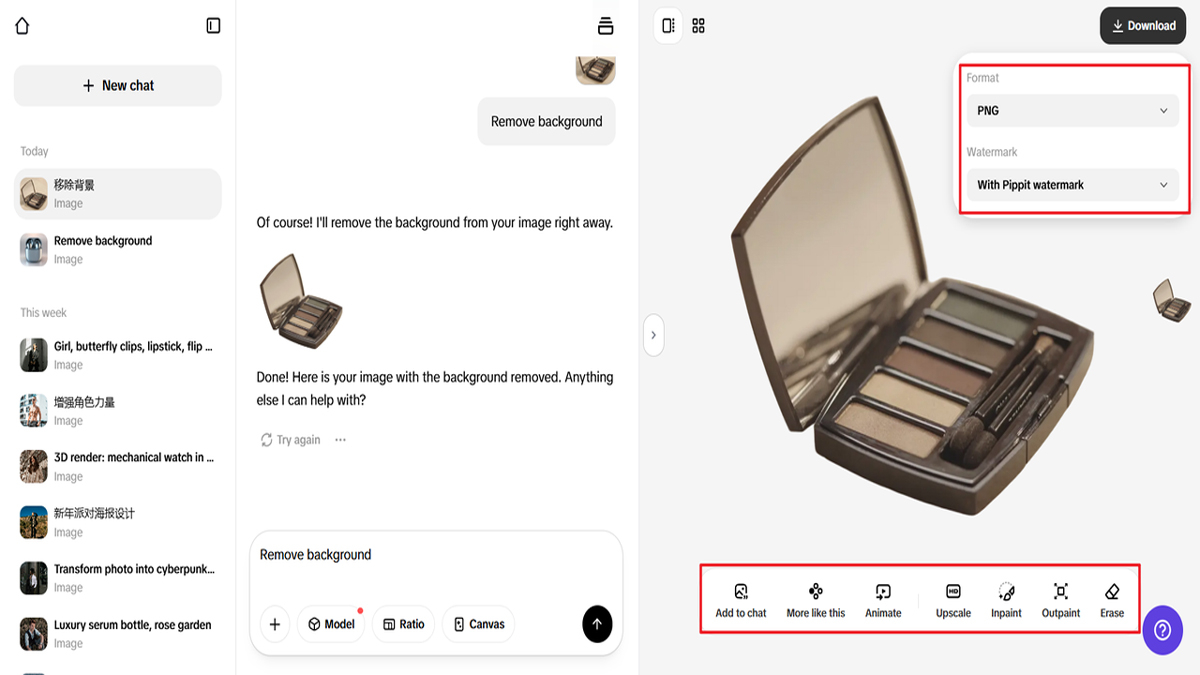Open the Model selector

(331, 624)
